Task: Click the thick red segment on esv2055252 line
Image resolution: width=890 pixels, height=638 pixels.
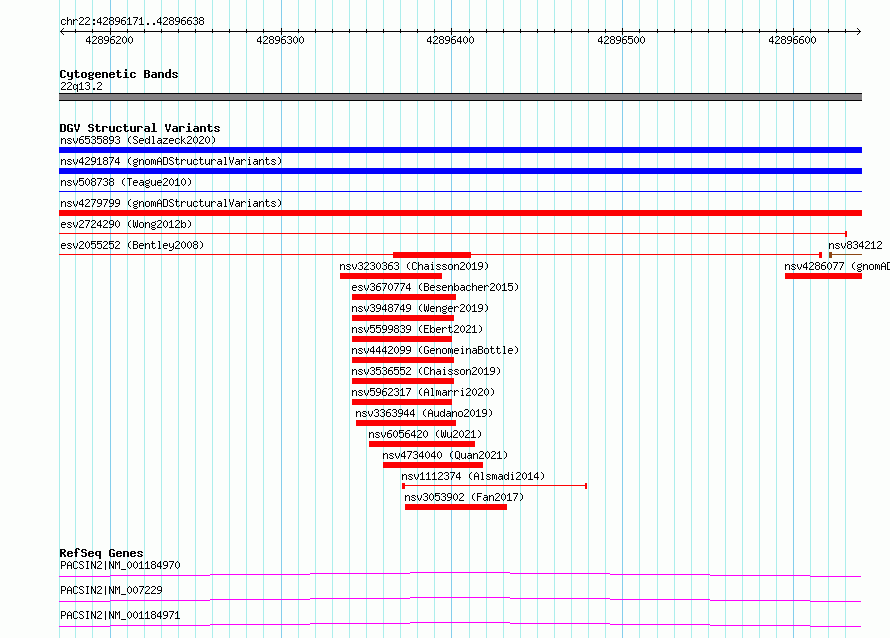Action: coord(432,255)
